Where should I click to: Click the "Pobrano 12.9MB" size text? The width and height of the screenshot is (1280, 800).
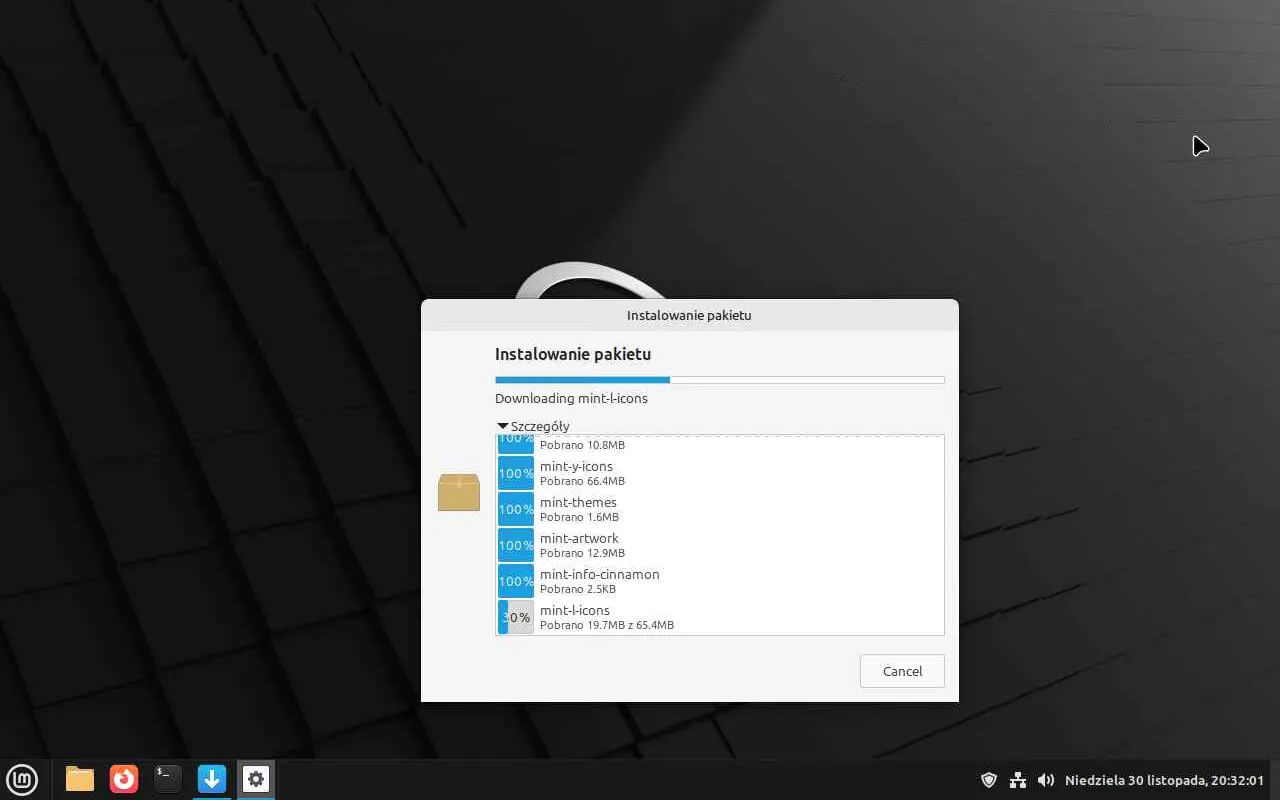582,553
